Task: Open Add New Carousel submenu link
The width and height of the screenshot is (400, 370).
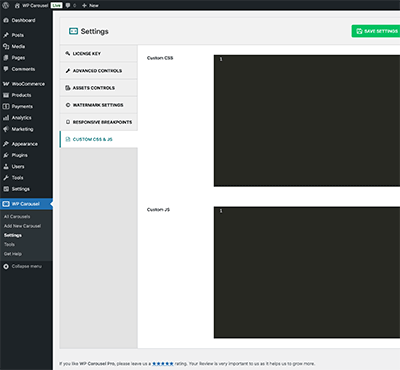Action: (22, 226)
